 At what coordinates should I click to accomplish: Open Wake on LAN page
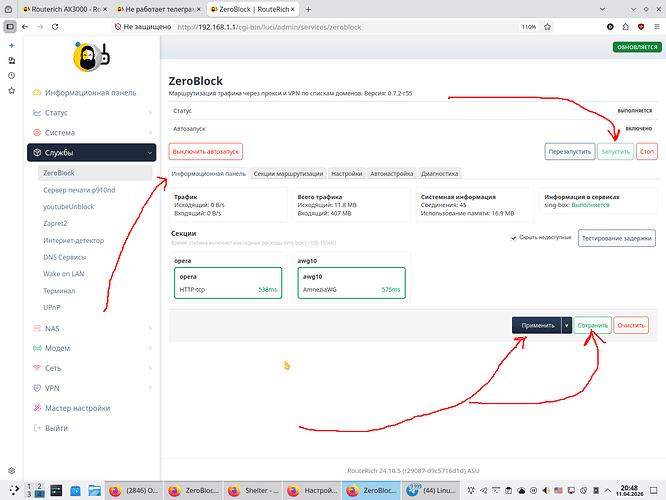64,274
